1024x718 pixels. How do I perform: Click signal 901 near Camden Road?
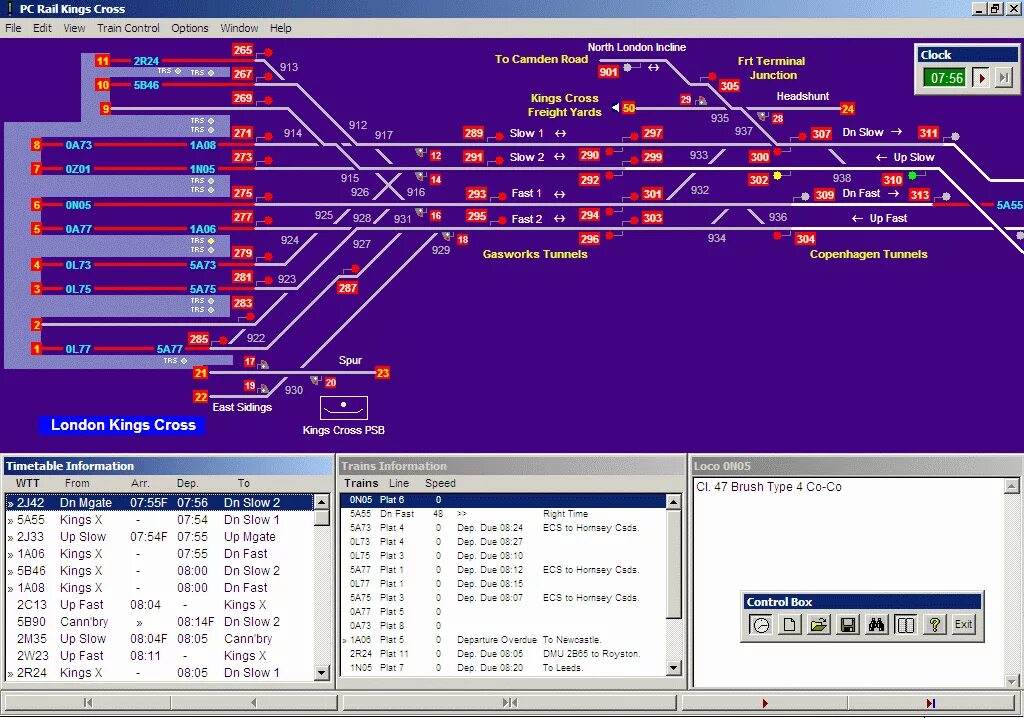pyautogui.click(x=608, y=72)
